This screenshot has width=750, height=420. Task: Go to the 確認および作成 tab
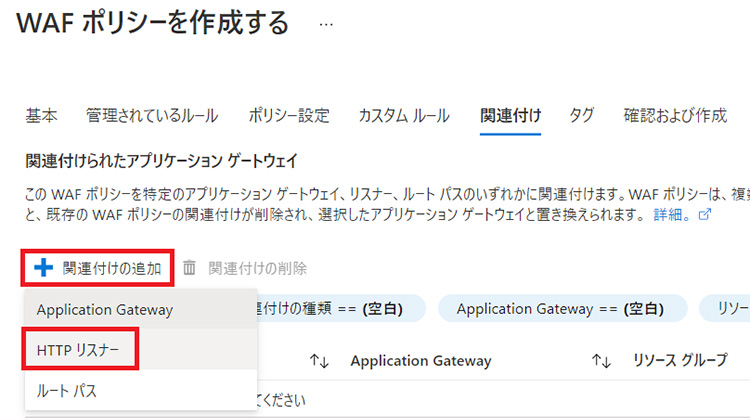click(675, 116)
